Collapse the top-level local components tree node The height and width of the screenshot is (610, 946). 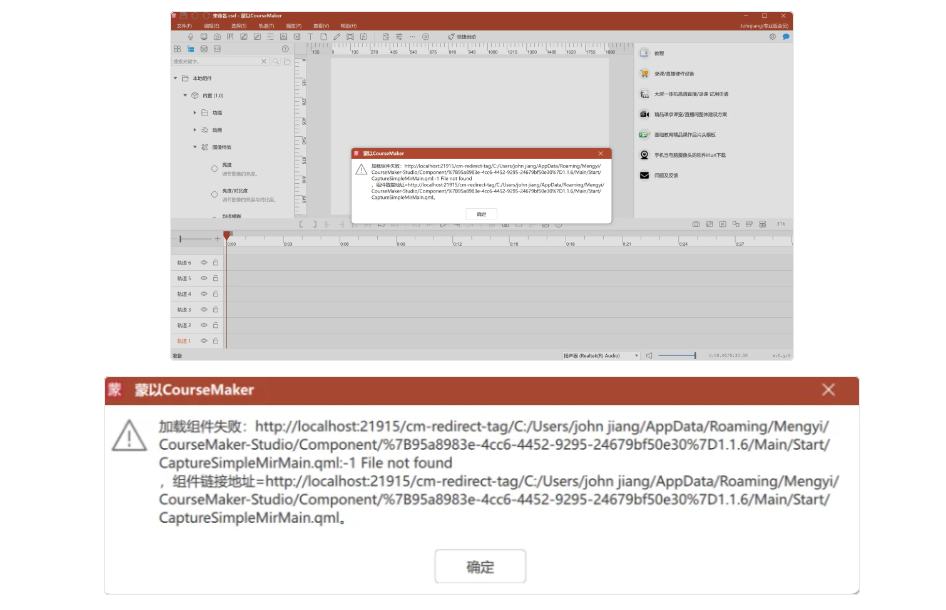coord(176,78)
